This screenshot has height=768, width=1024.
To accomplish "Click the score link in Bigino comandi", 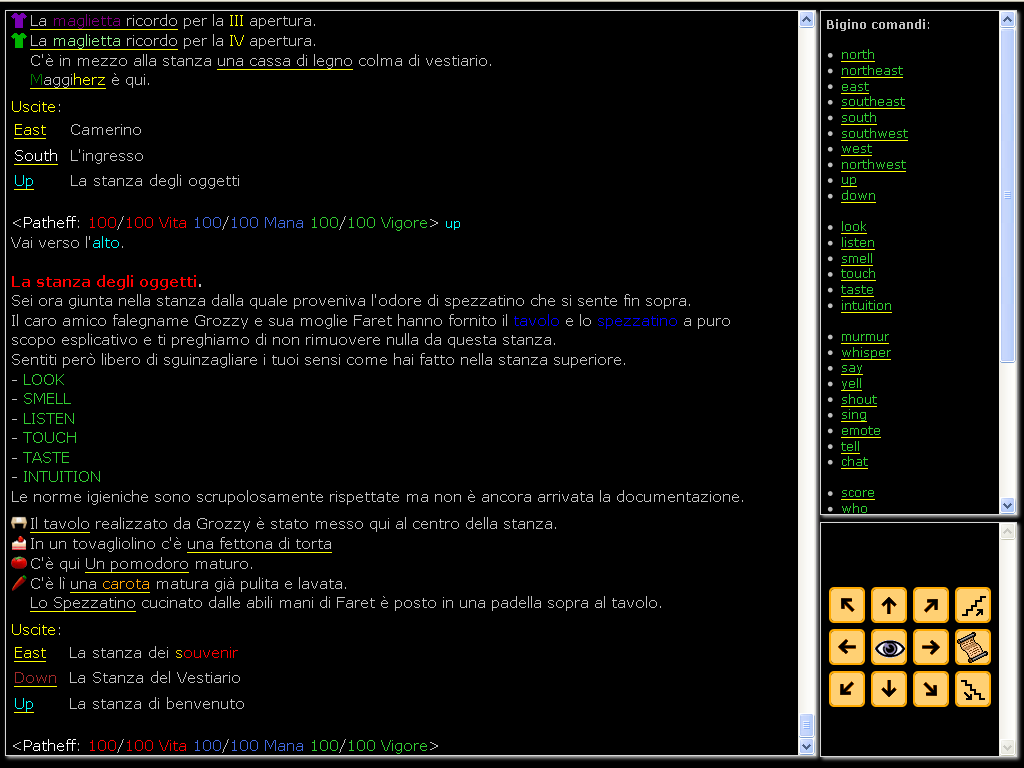I will (x=857, y=492).
